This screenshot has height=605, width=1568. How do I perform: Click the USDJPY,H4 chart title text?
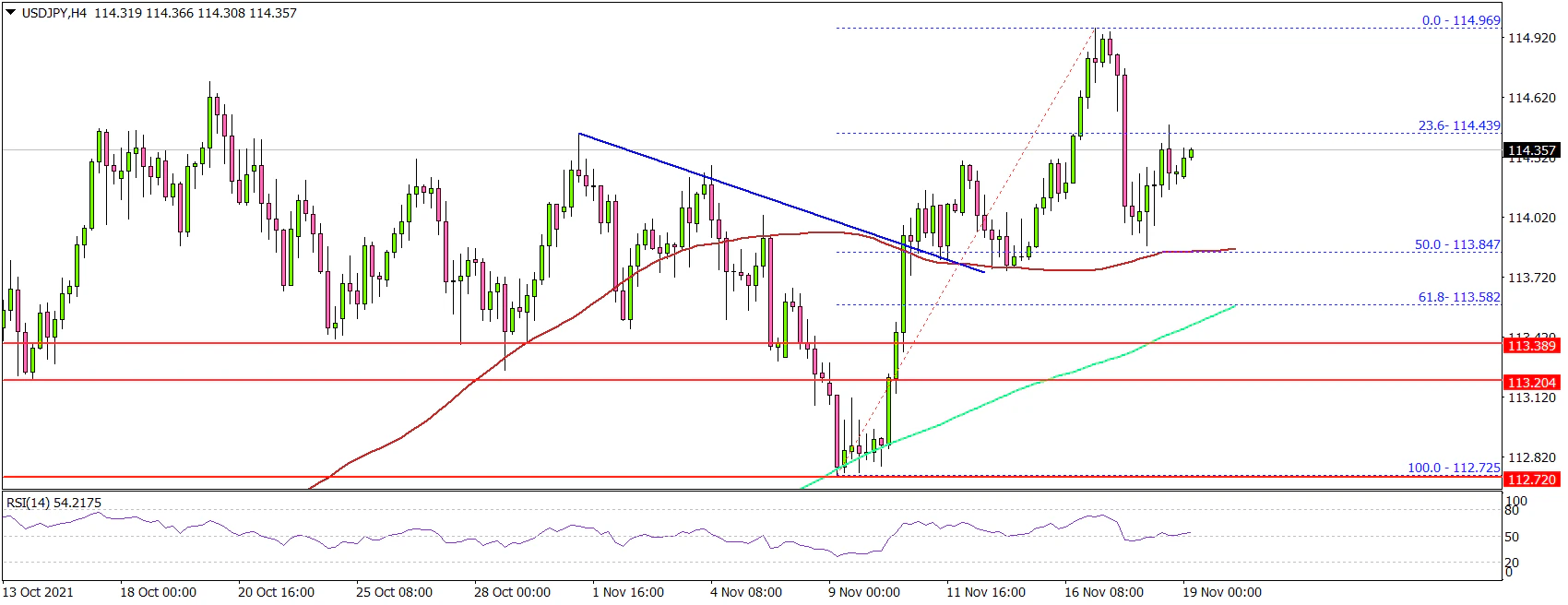click(x=53, y=13)
